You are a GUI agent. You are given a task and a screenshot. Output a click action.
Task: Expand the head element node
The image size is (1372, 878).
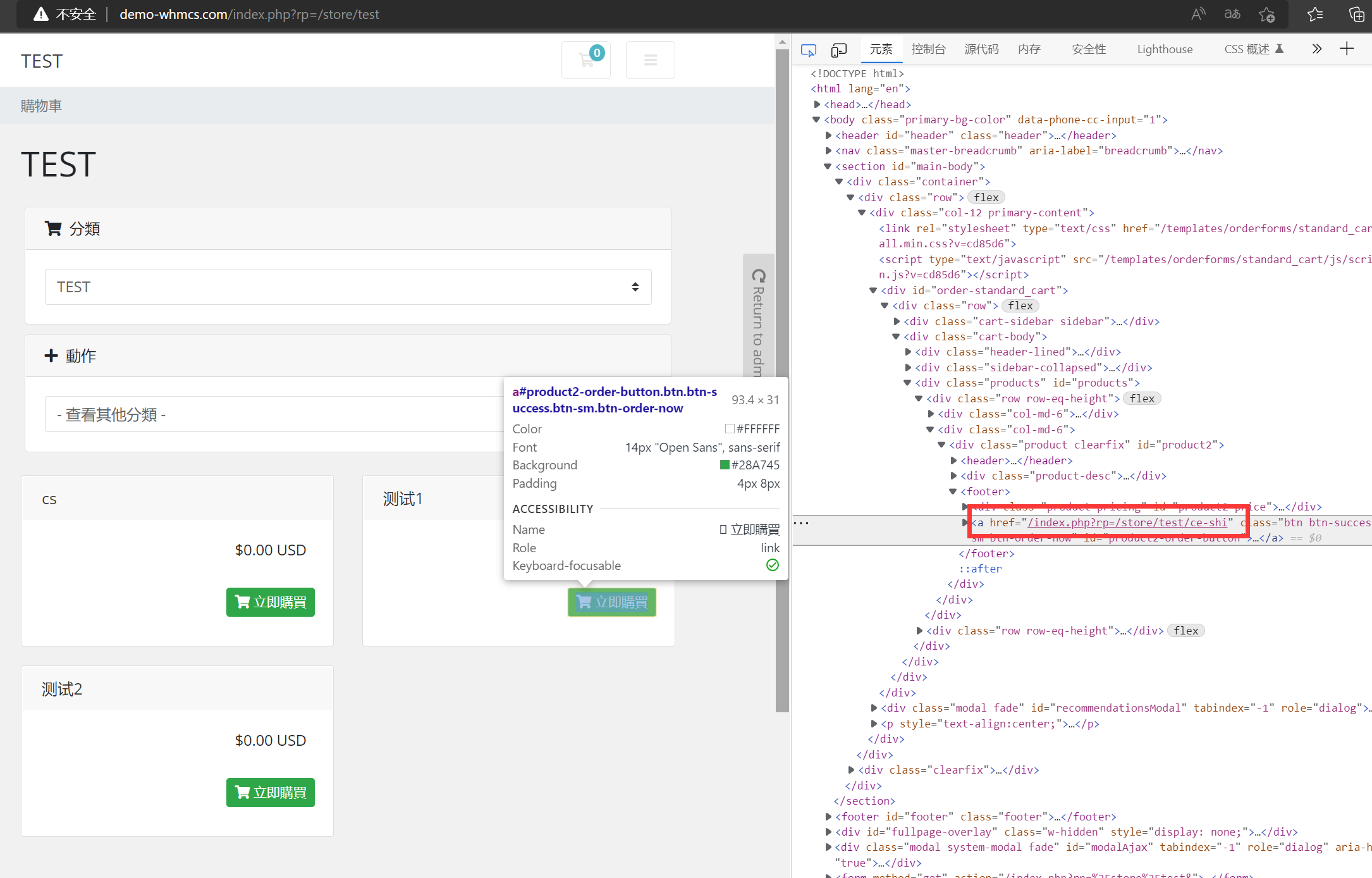[x=817, y=104]
